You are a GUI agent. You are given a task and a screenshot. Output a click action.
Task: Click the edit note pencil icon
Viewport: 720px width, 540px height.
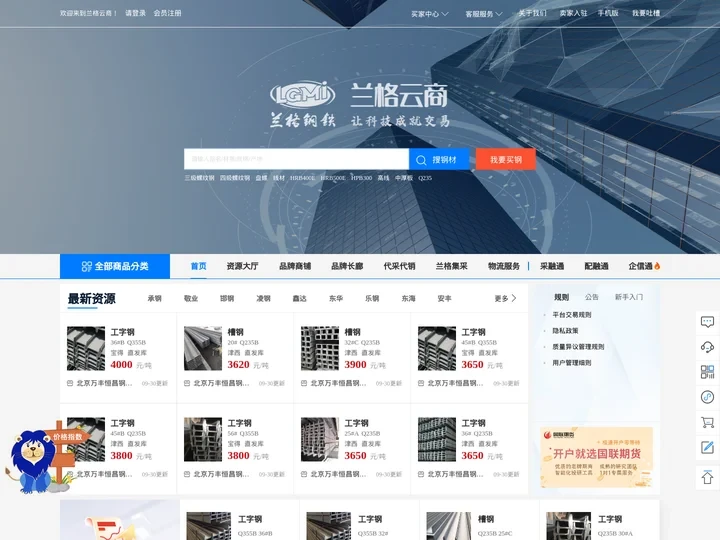(707, 447)
